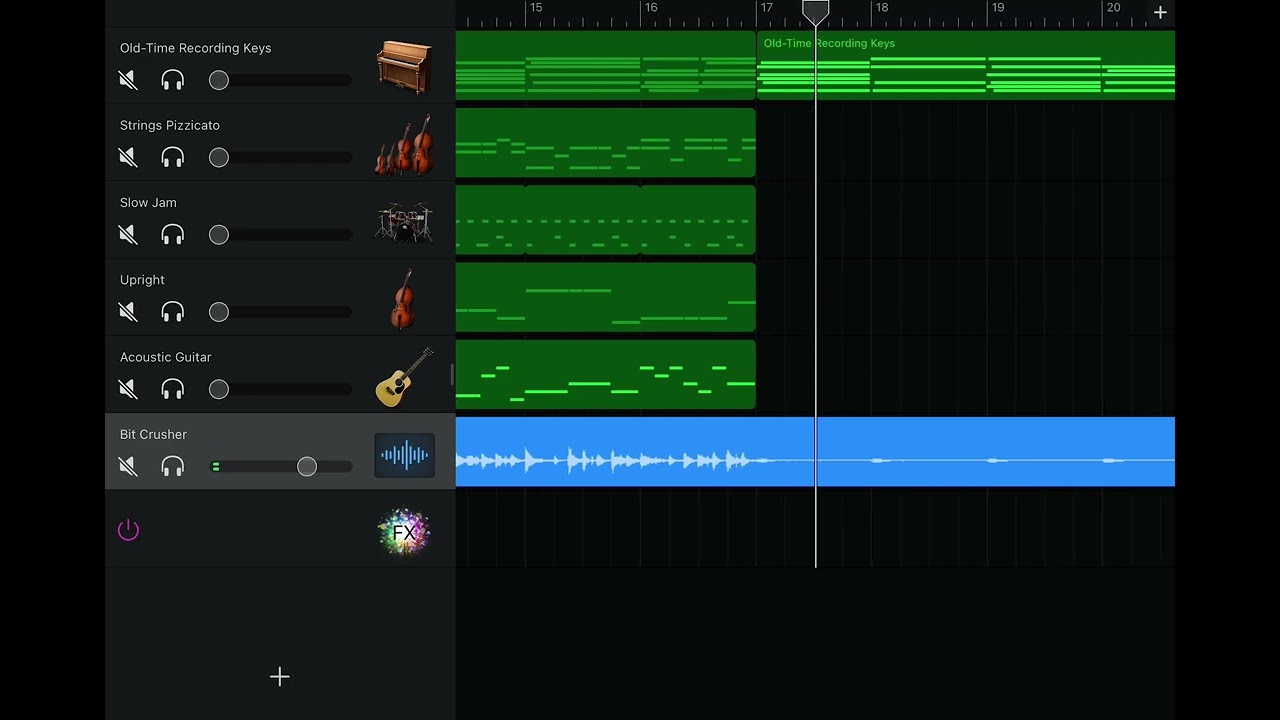Screen dimensions: 1280x720
Task: Select the labeled Old-Time Recording Keys region
Action: [966, 65]
